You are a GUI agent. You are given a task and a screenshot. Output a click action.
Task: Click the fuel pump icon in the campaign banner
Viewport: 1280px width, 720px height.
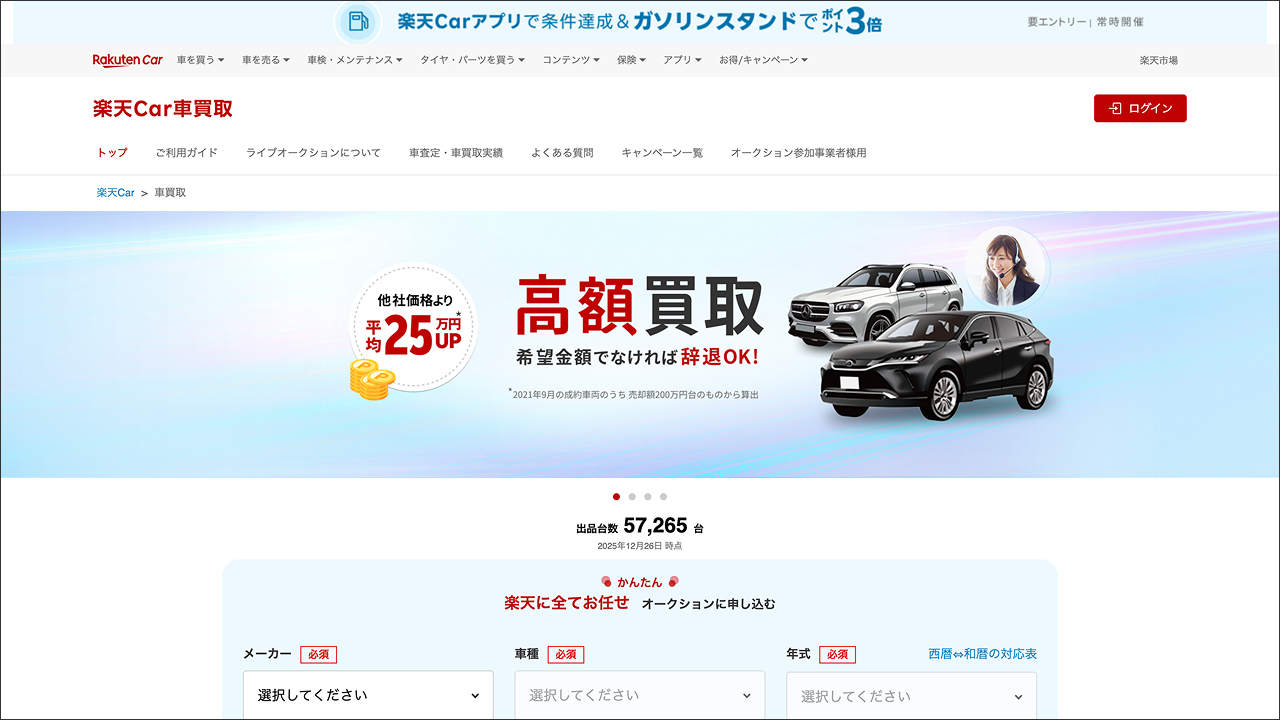pos(358,20)
